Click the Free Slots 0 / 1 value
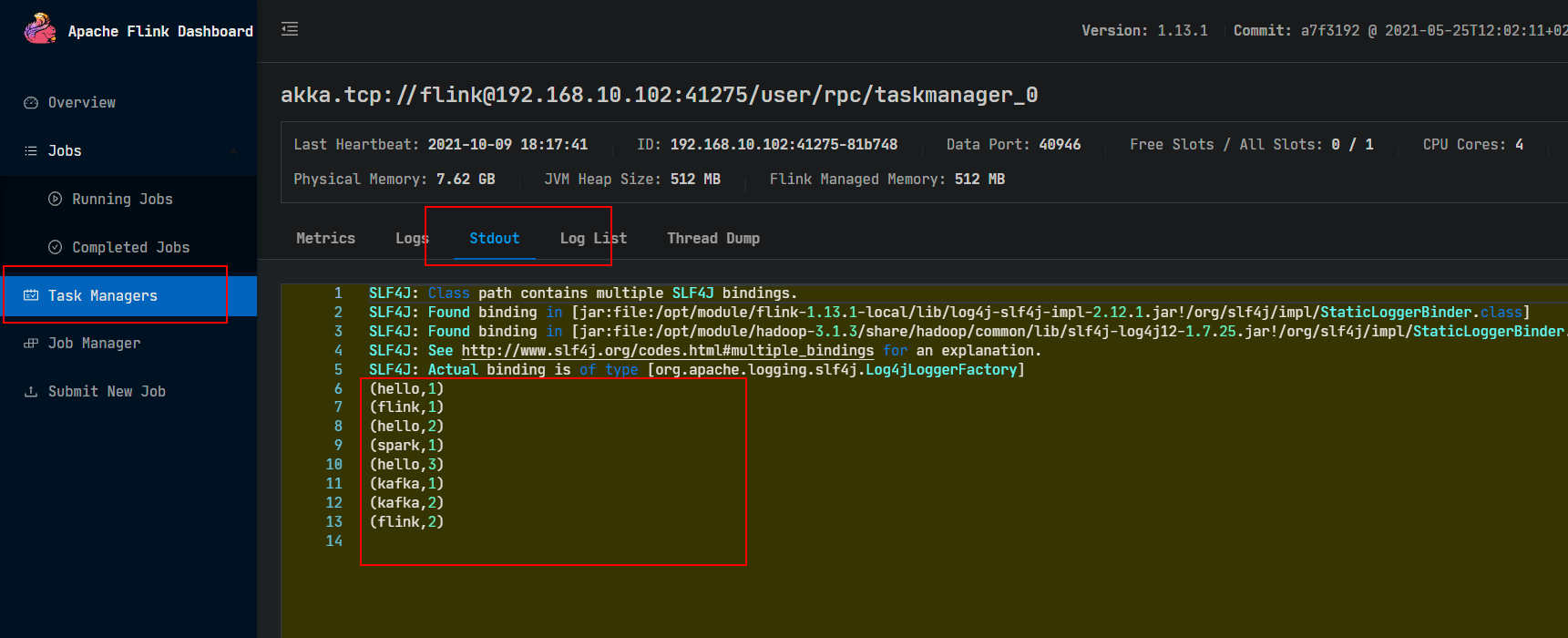 coord(1352,144)
